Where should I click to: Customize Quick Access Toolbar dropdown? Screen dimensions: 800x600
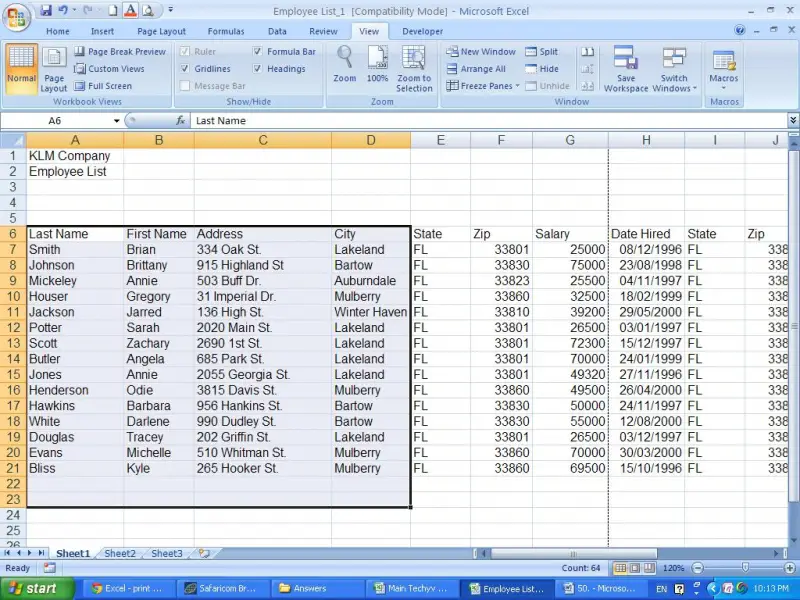click(x=170, y=10)
